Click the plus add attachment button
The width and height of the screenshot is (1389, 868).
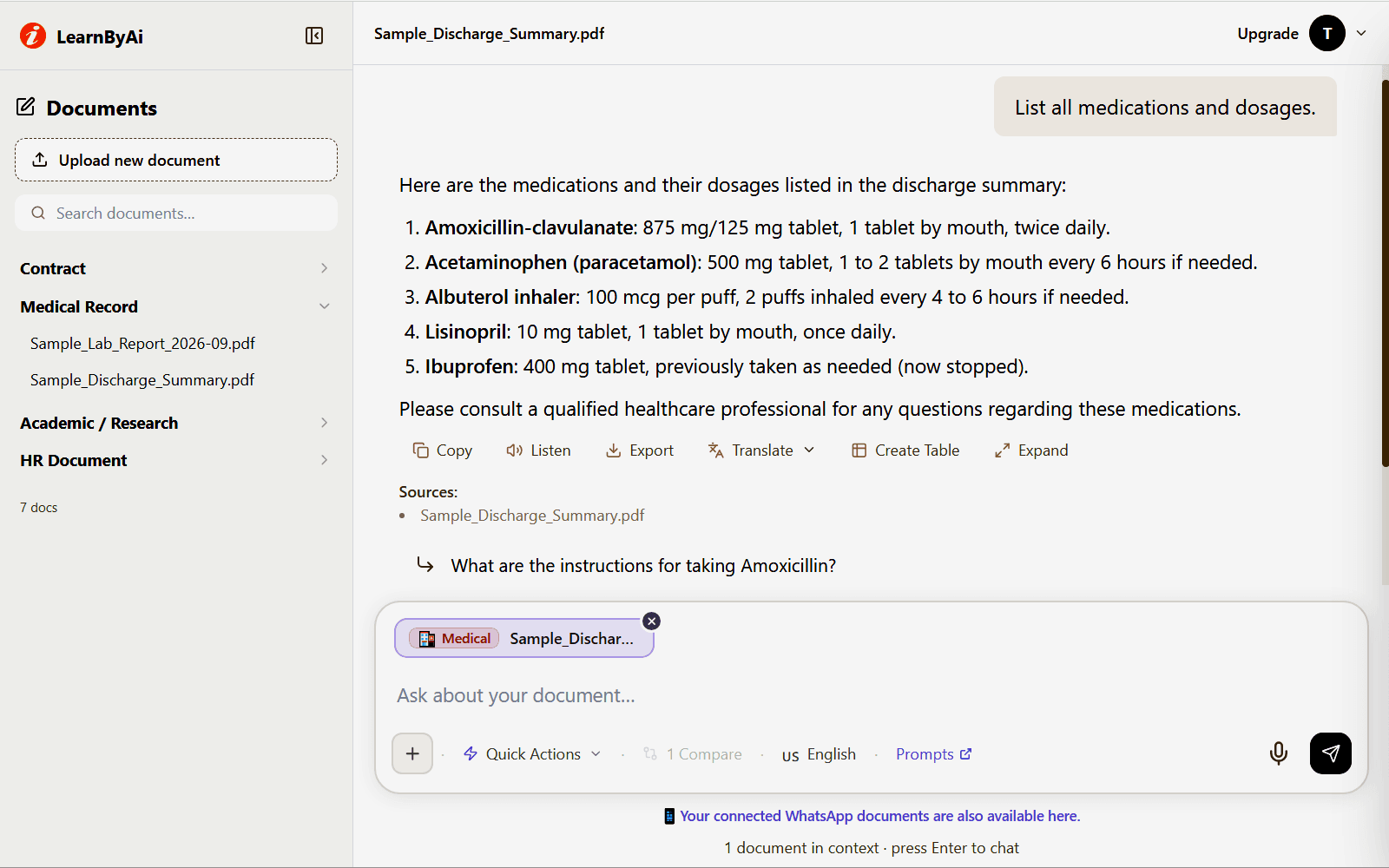point(412,753)
